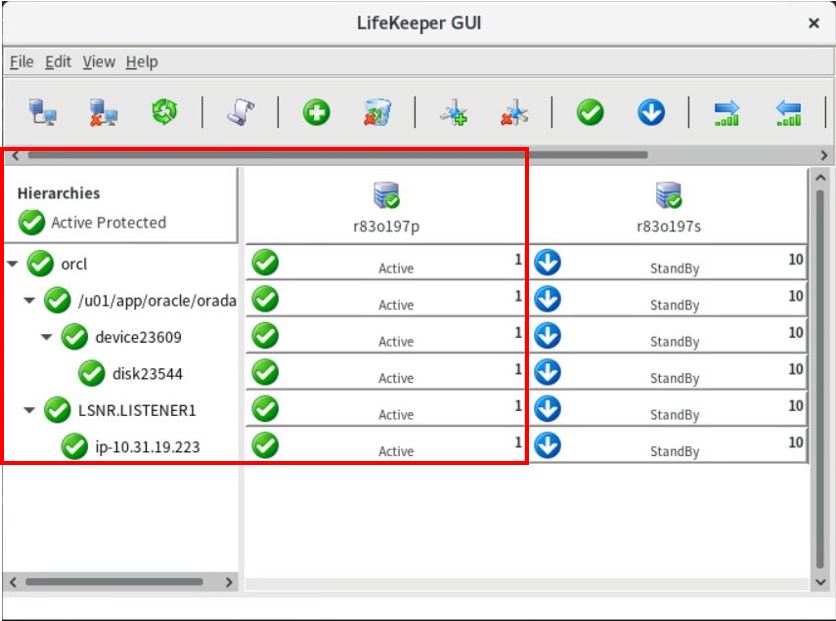Click the Active Protected status icon under Hierarchies
836x621 pixels.
(x=31, y=222)
